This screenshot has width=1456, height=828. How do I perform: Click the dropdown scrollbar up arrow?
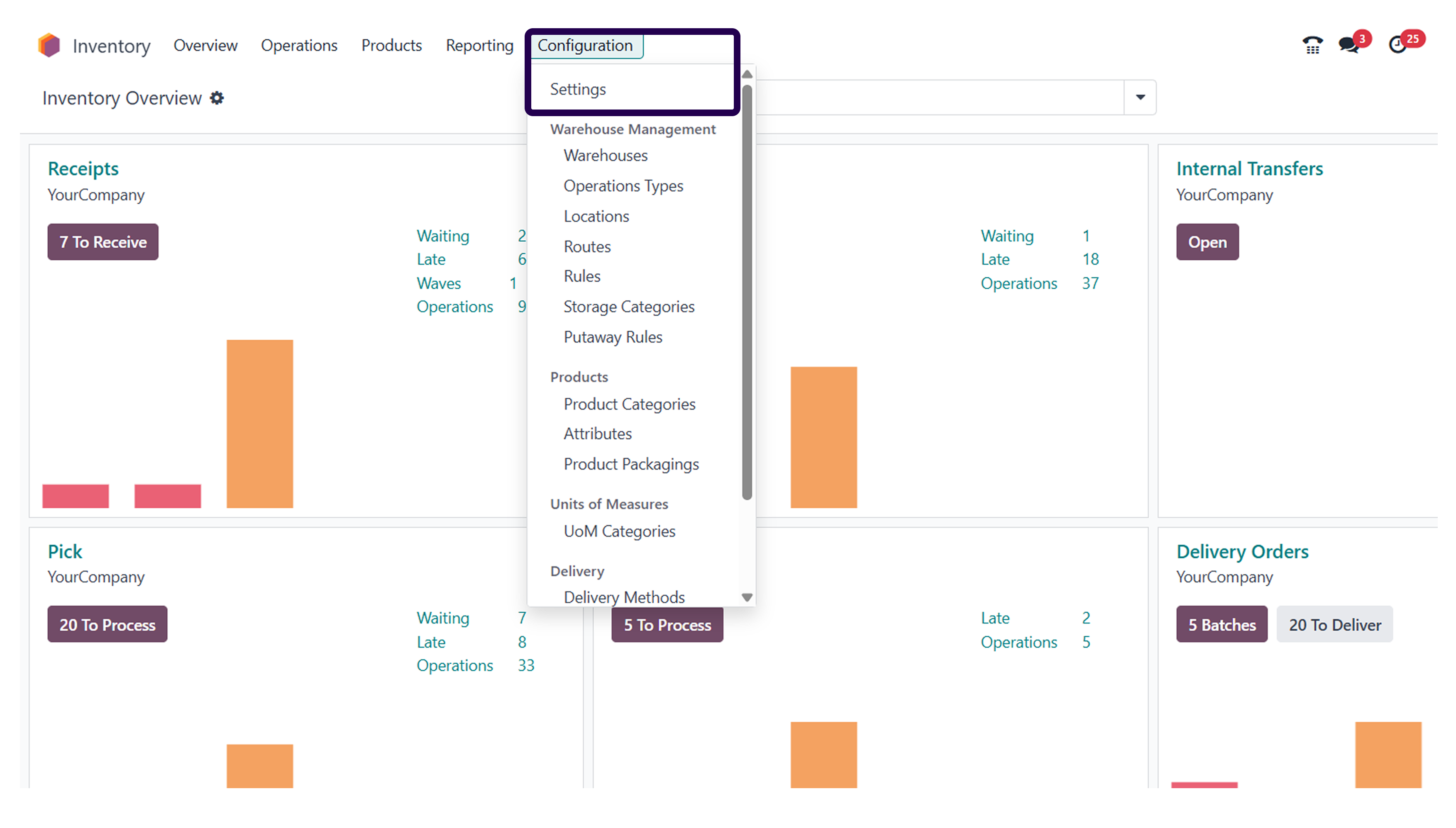747,75
